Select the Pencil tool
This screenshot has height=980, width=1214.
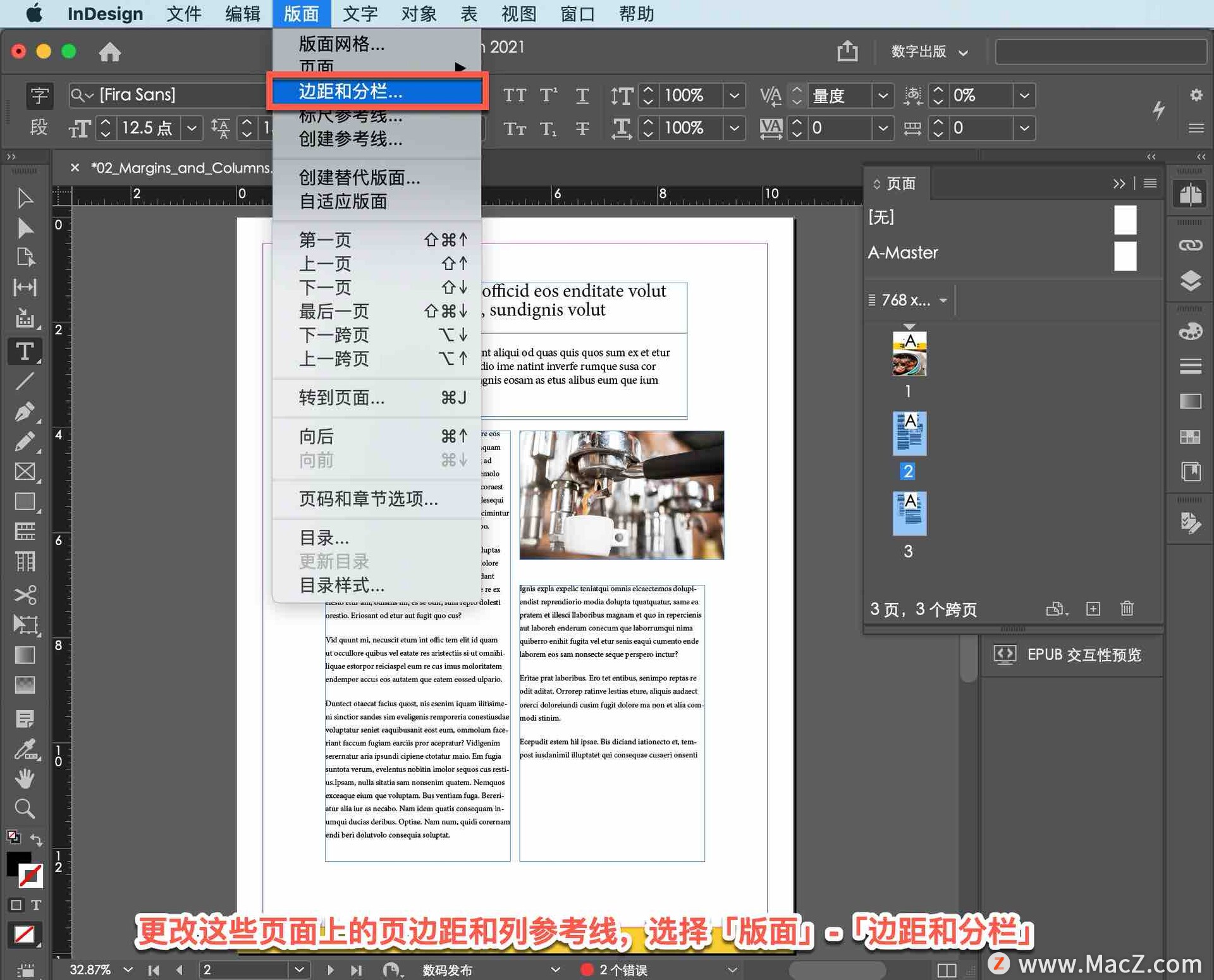[x=25, y=441]
